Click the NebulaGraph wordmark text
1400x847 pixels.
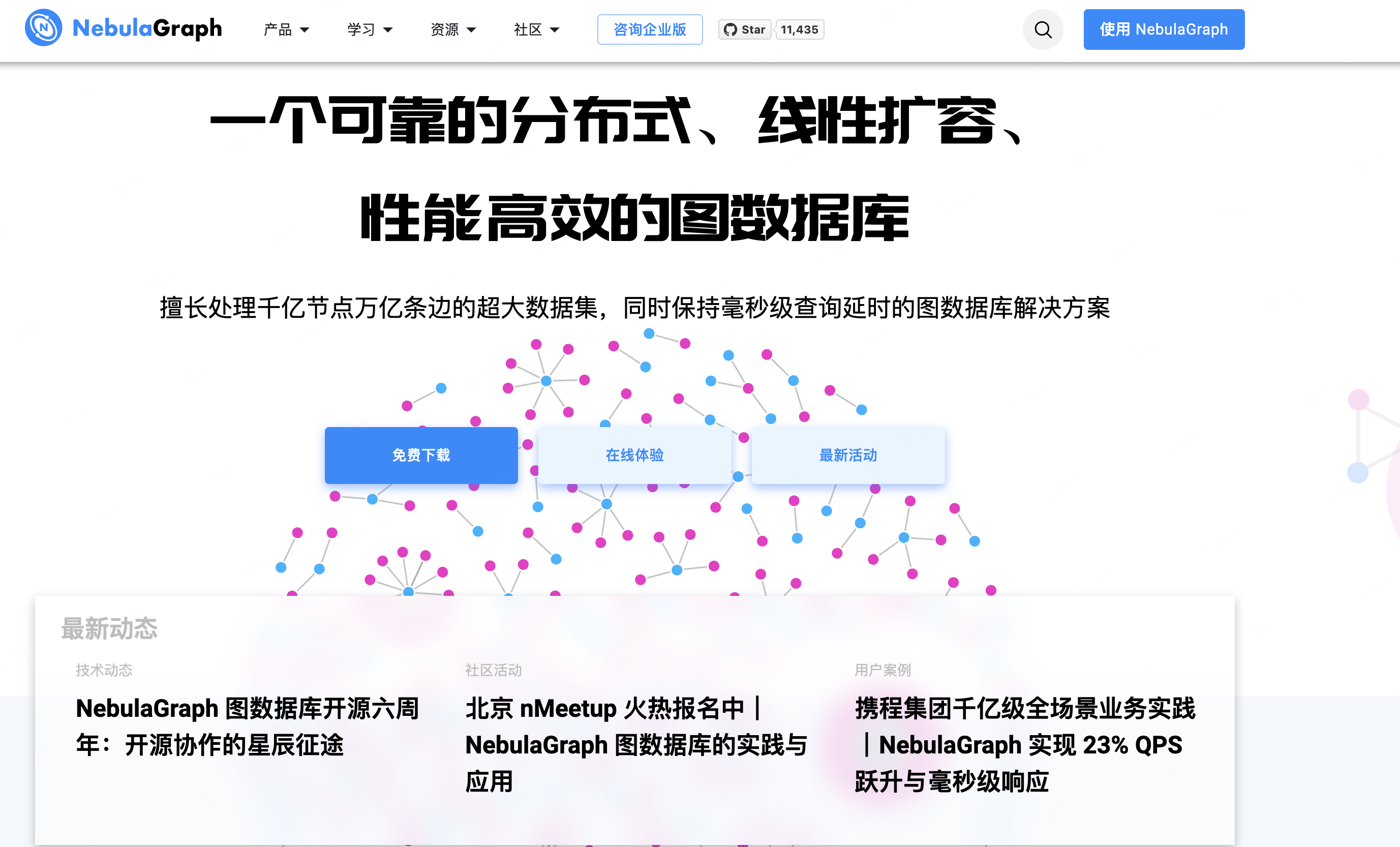[x=147, y=28]
